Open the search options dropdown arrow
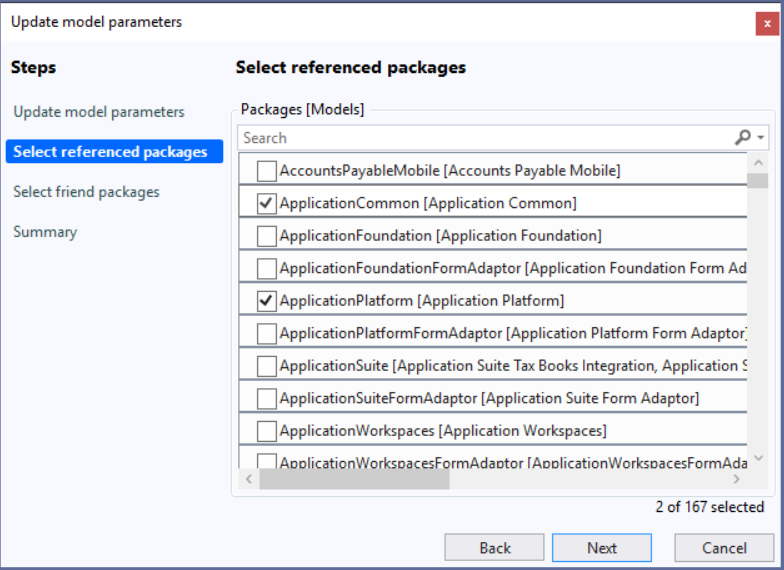Screen dimensions: 784x570 pos(761,138)
